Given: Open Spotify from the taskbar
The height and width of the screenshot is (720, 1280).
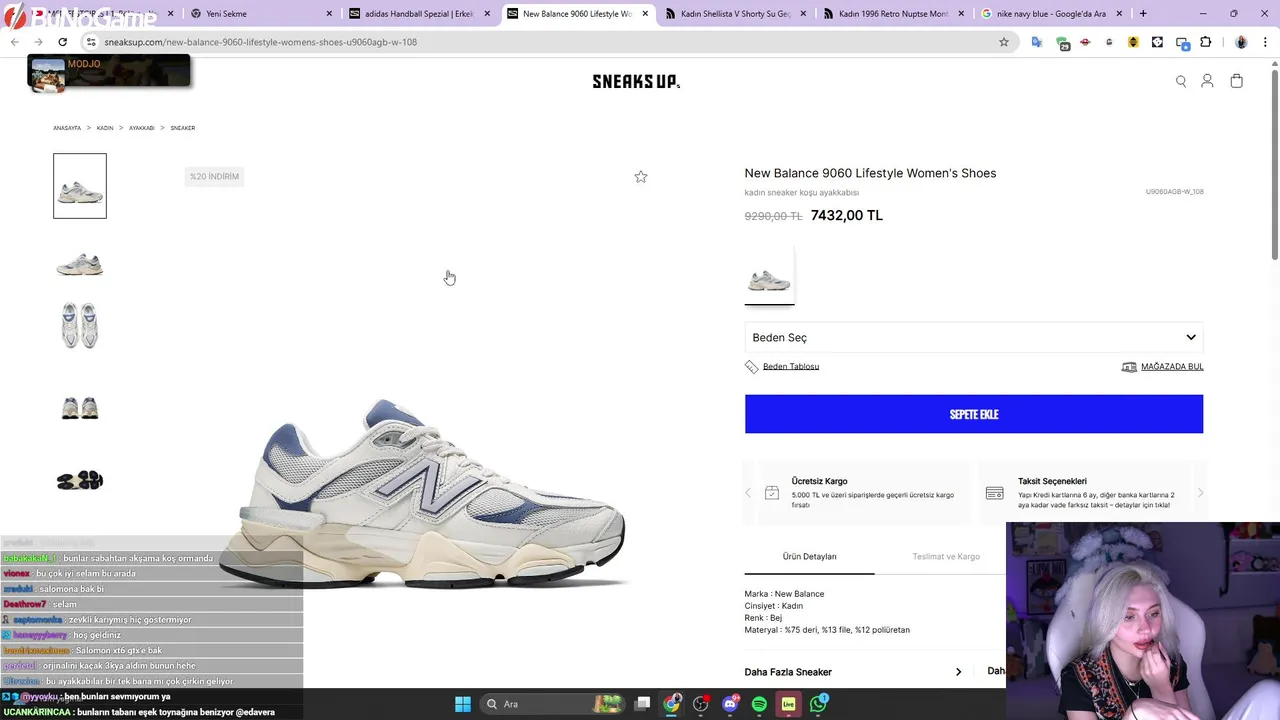Looking at the screenshot, I should 759,704.
